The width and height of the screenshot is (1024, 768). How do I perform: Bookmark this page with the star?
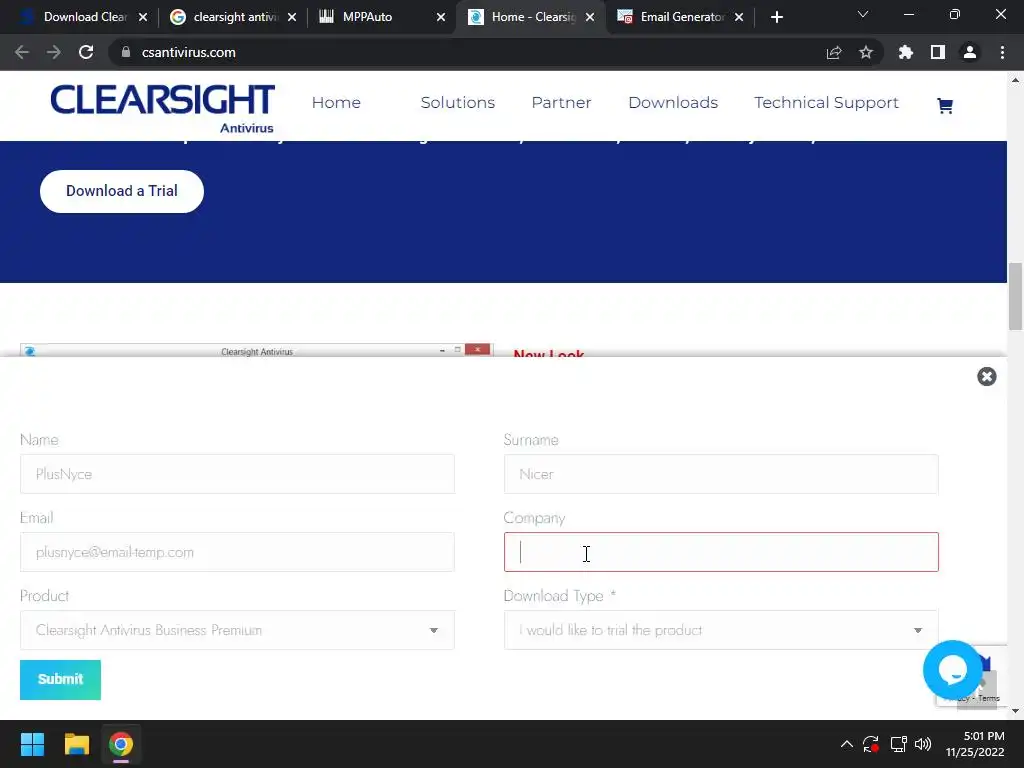pos(866,52)
